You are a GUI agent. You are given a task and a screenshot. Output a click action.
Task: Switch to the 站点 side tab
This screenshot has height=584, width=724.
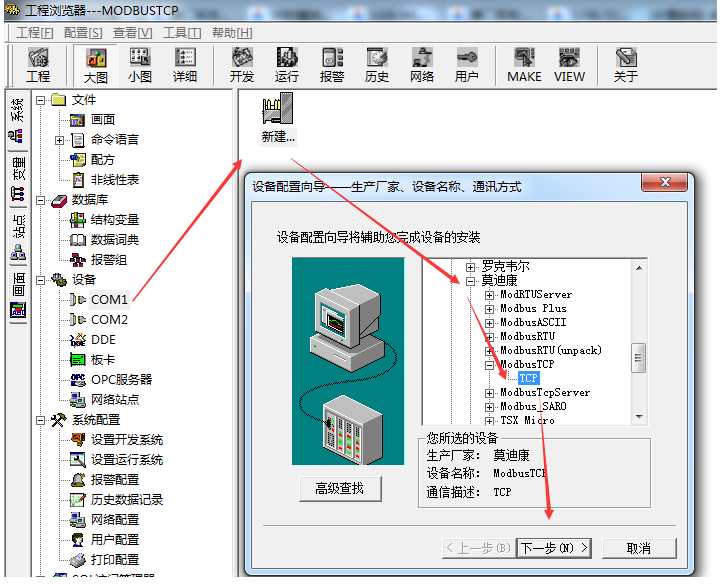(18, 237)
